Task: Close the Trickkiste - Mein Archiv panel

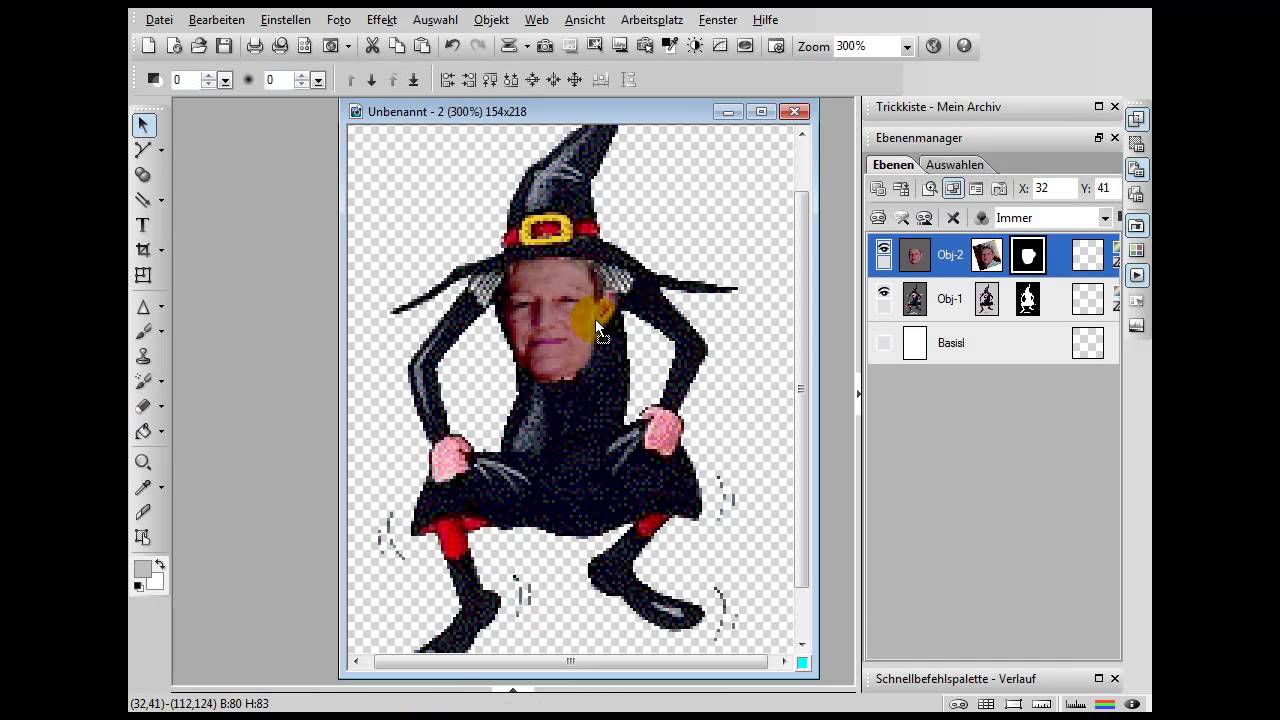Action: 1115,107
